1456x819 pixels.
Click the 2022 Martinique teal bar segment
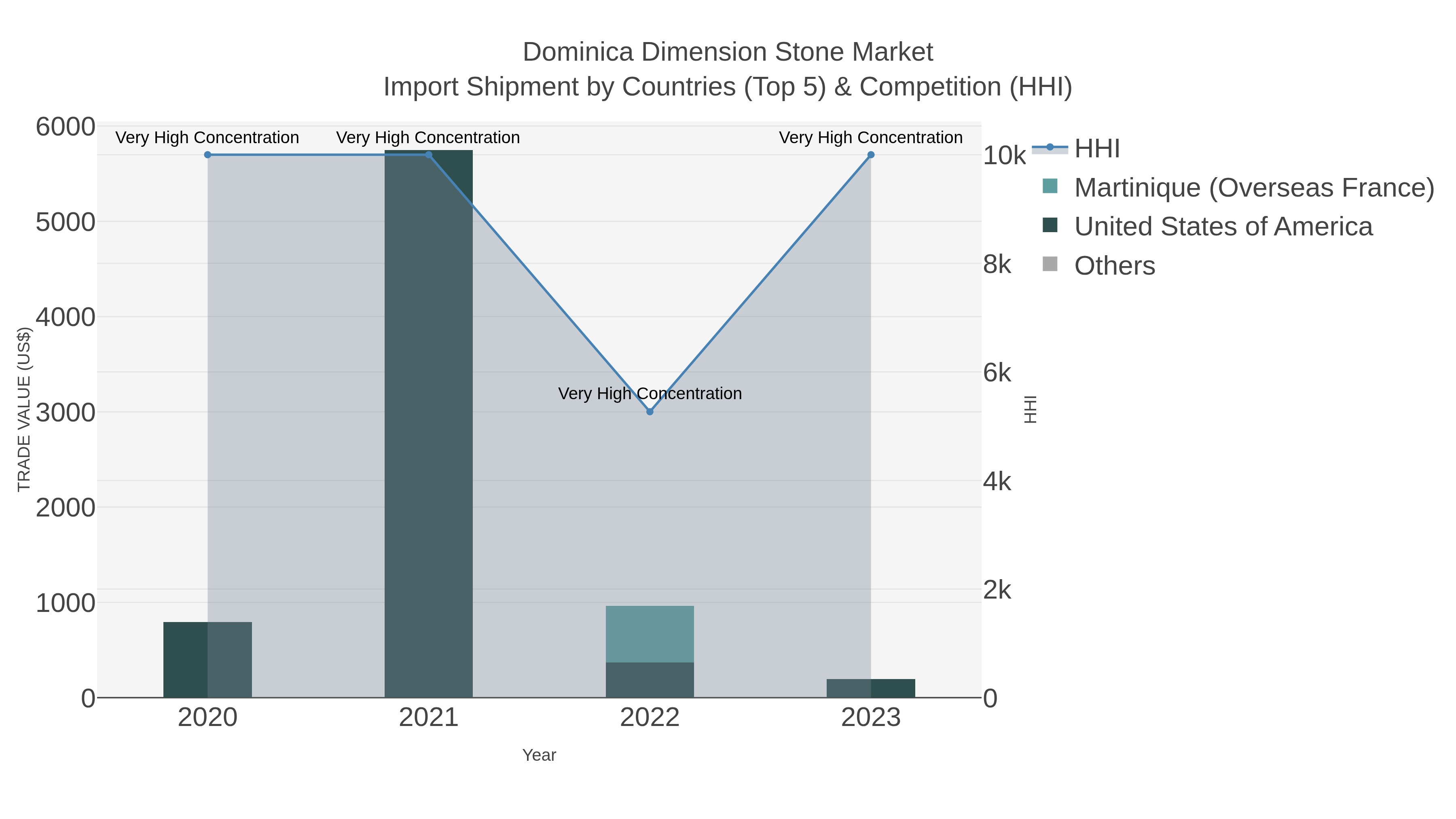pyautogui.click(x=650, y=634)
